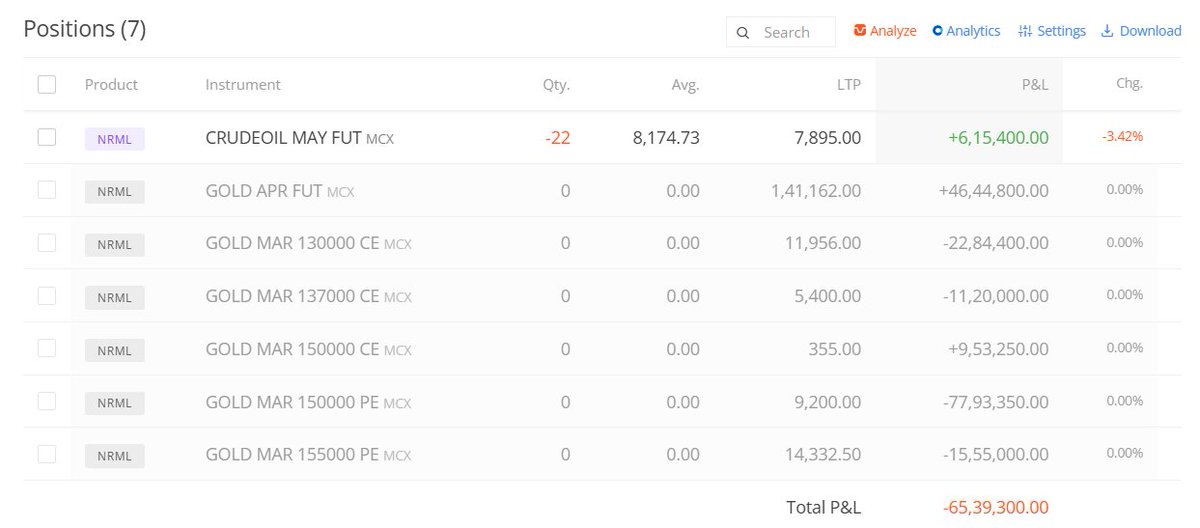The height and width of the screenshot is (528, 1200).
Task: Open positions Settings
Action: pyautogui.click(x=1052, y=31)
